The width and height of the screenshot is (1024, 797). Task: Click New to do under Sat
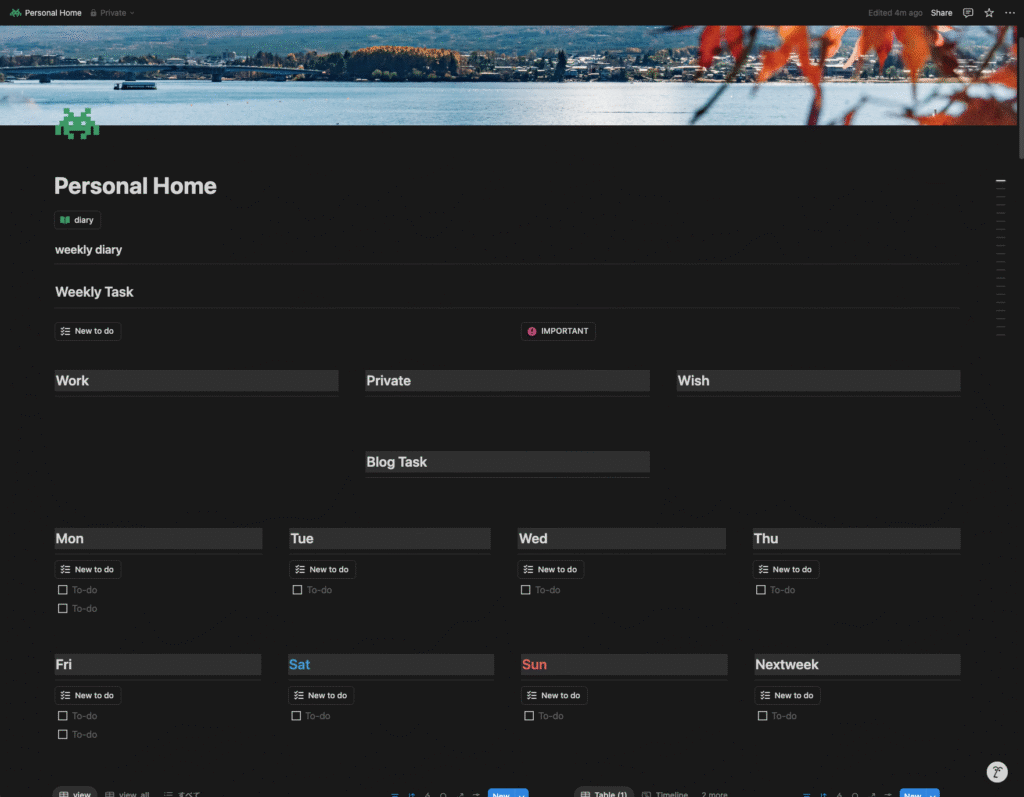point(321,696)
